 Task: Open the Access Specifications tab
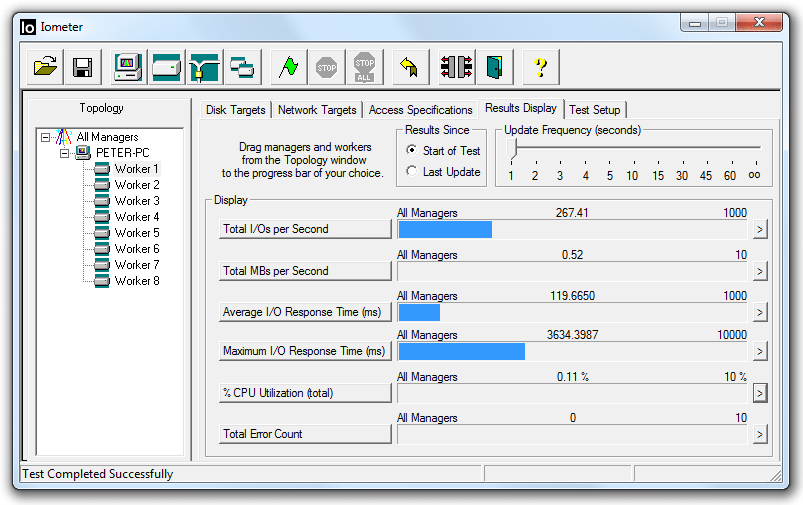(420, 110)
